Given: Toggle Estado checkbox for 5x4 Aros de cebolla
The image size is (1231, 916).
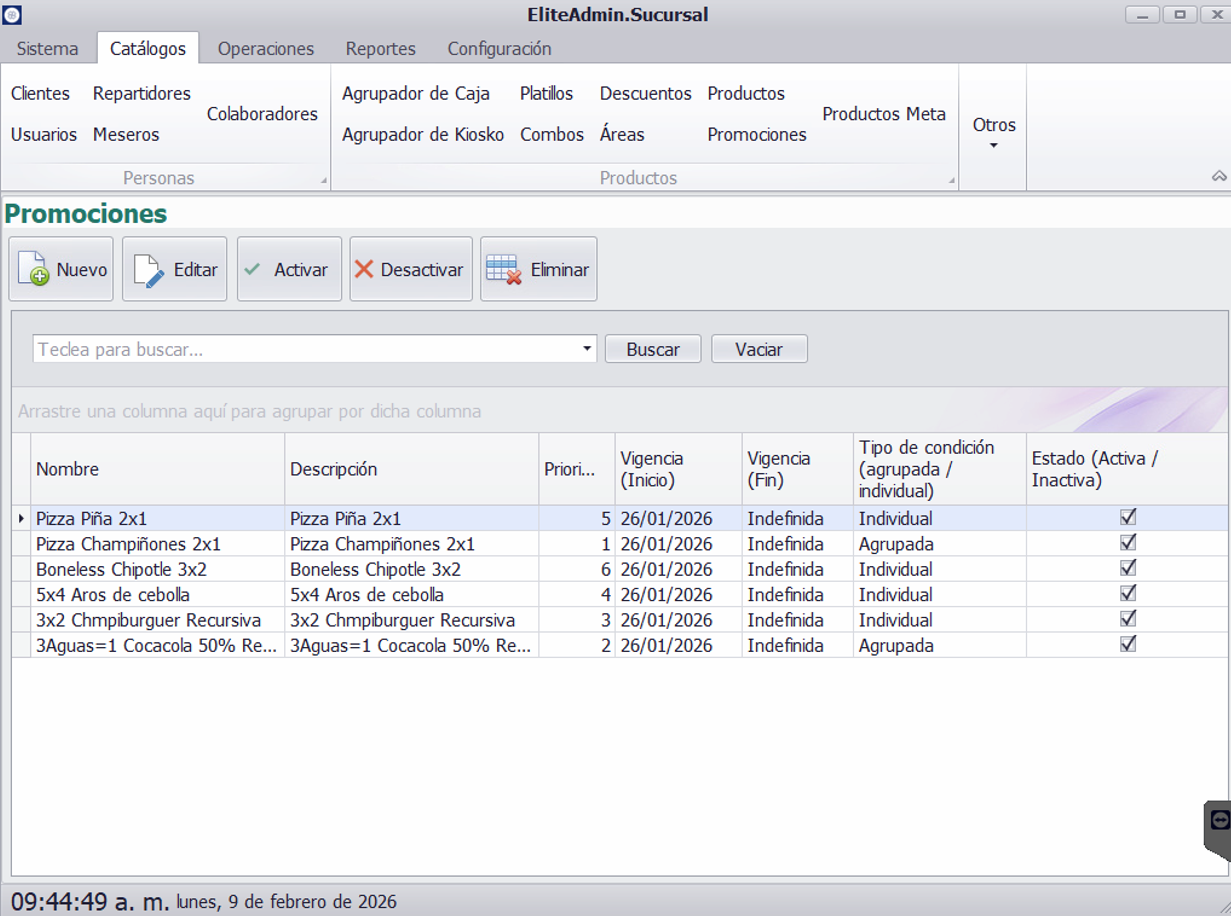Looking at the screenshot, I should coord(1128,594).
